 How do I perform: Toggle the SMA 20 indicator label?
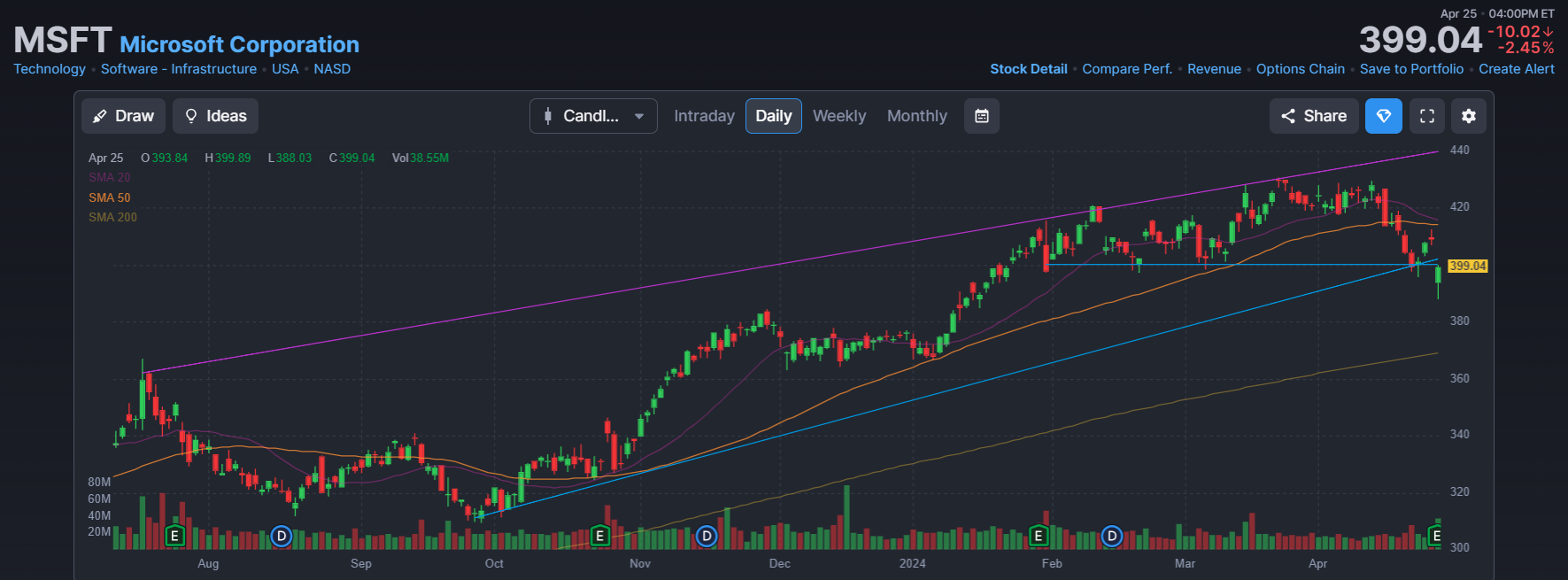110,178
